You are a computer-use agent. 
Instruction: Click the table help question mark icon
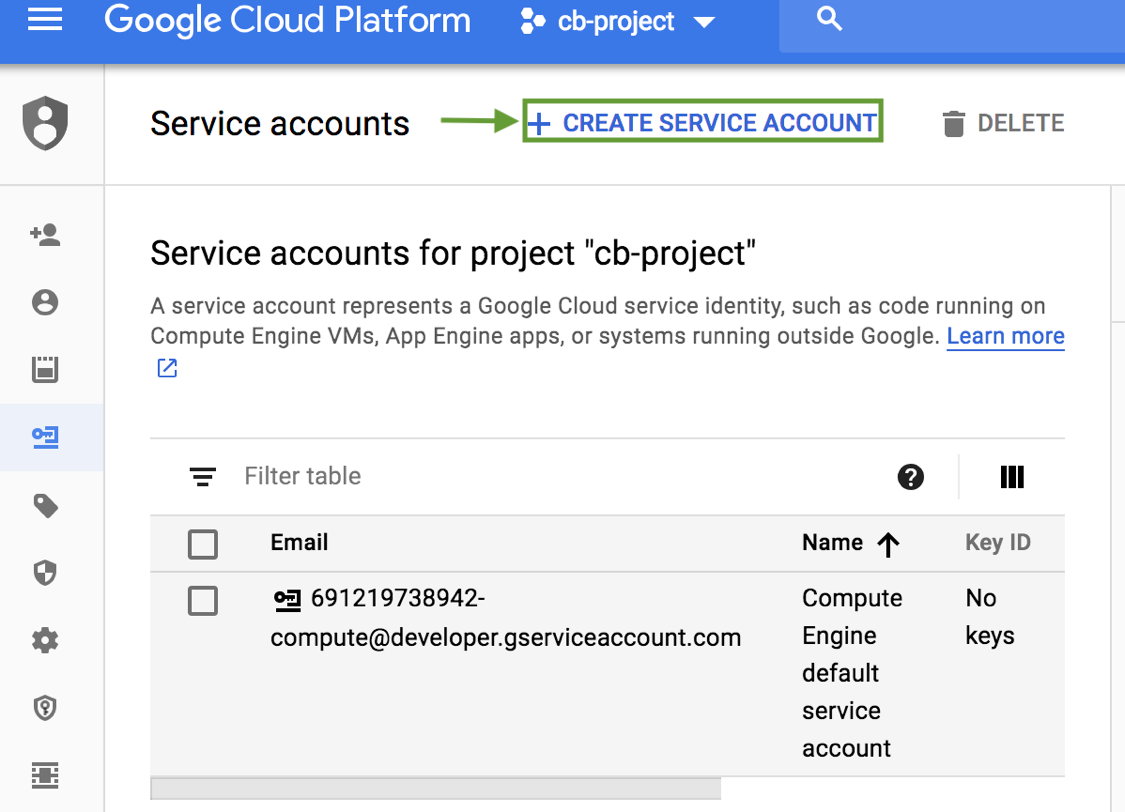click(910, 476)
